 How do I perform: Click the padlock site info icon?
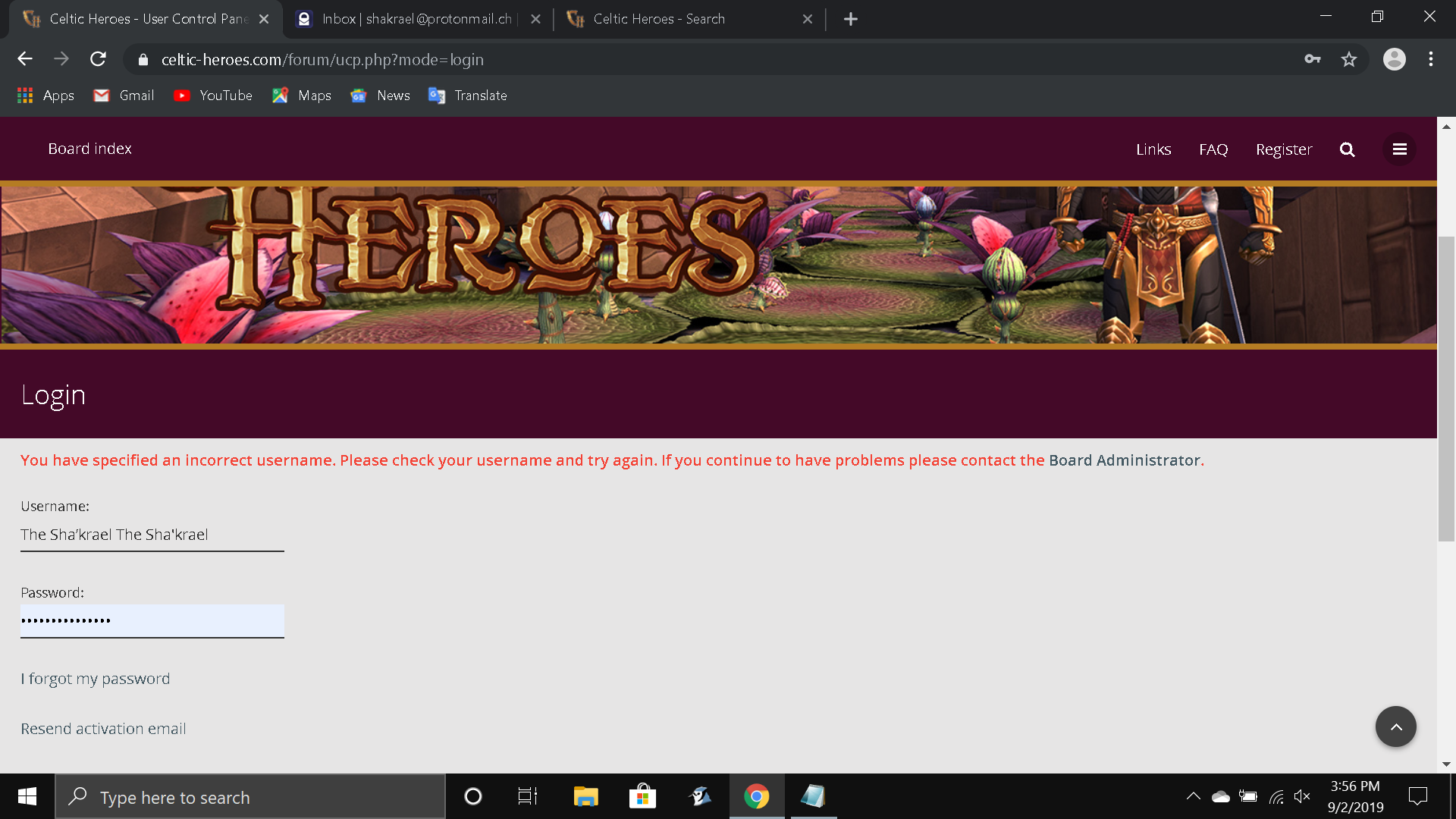[143, 60]
